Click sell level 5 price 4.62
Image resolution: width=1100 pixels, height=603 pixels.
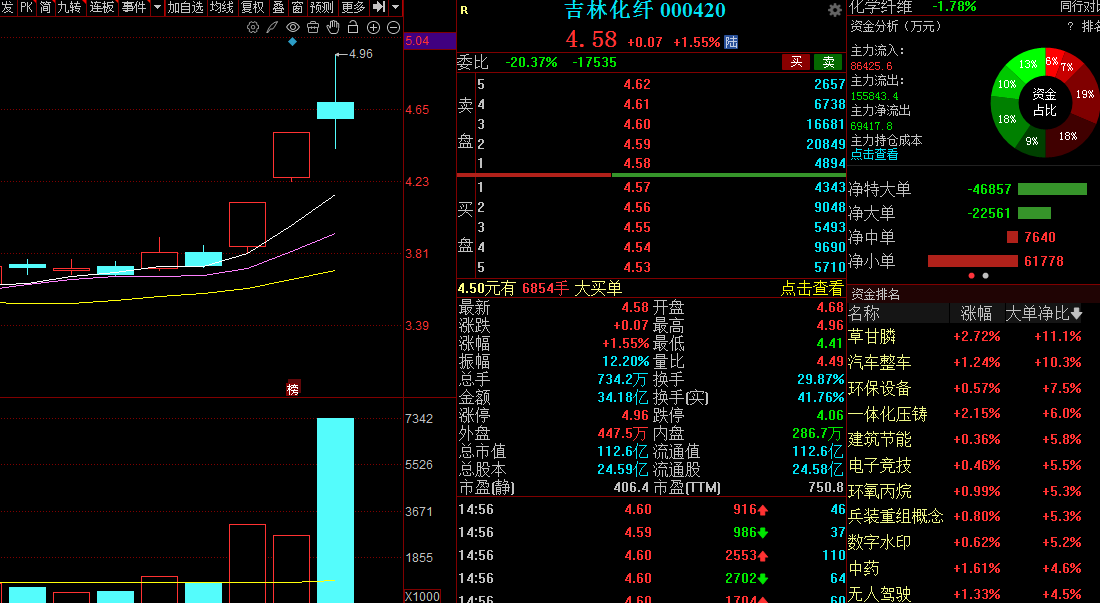[637, 84]
